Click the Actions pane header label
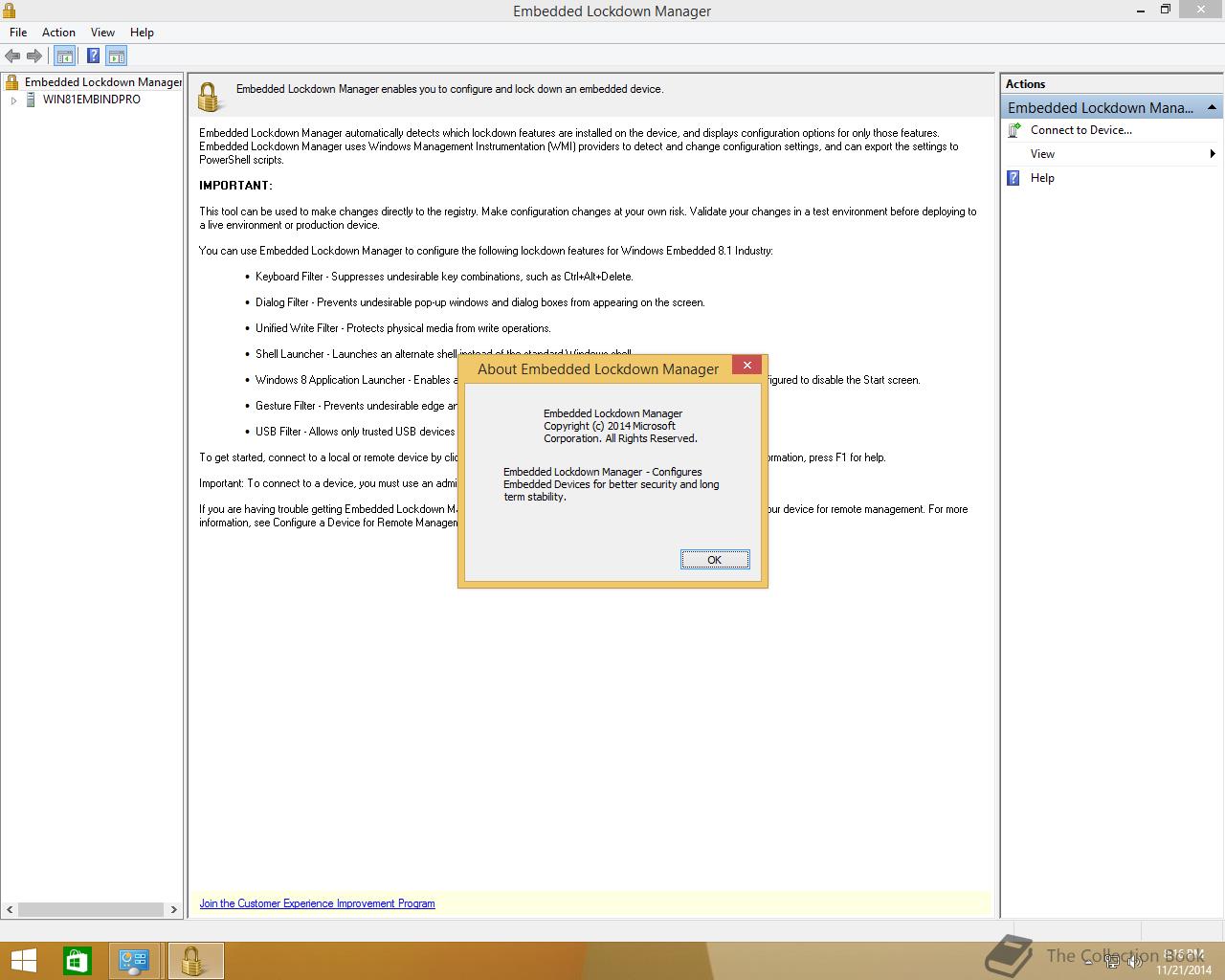This screenshot has height=980, width=1225. click(x=1025, y=84)
